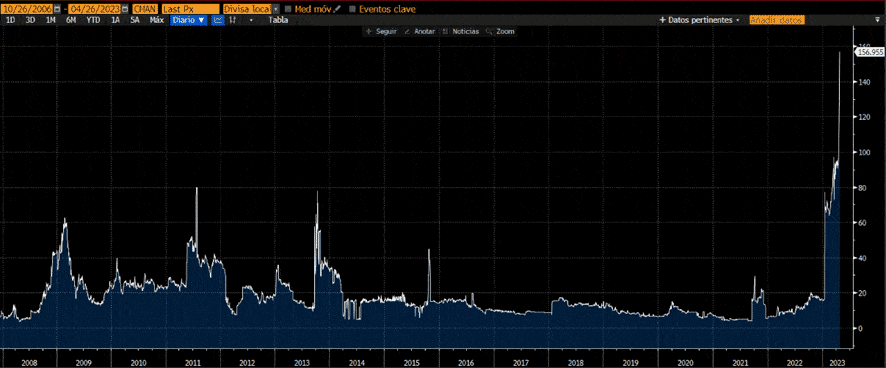The height and width of the screenshot is (368, 886).
Task: Click the 60 value on price axis
Action: (x=863, y=223)
